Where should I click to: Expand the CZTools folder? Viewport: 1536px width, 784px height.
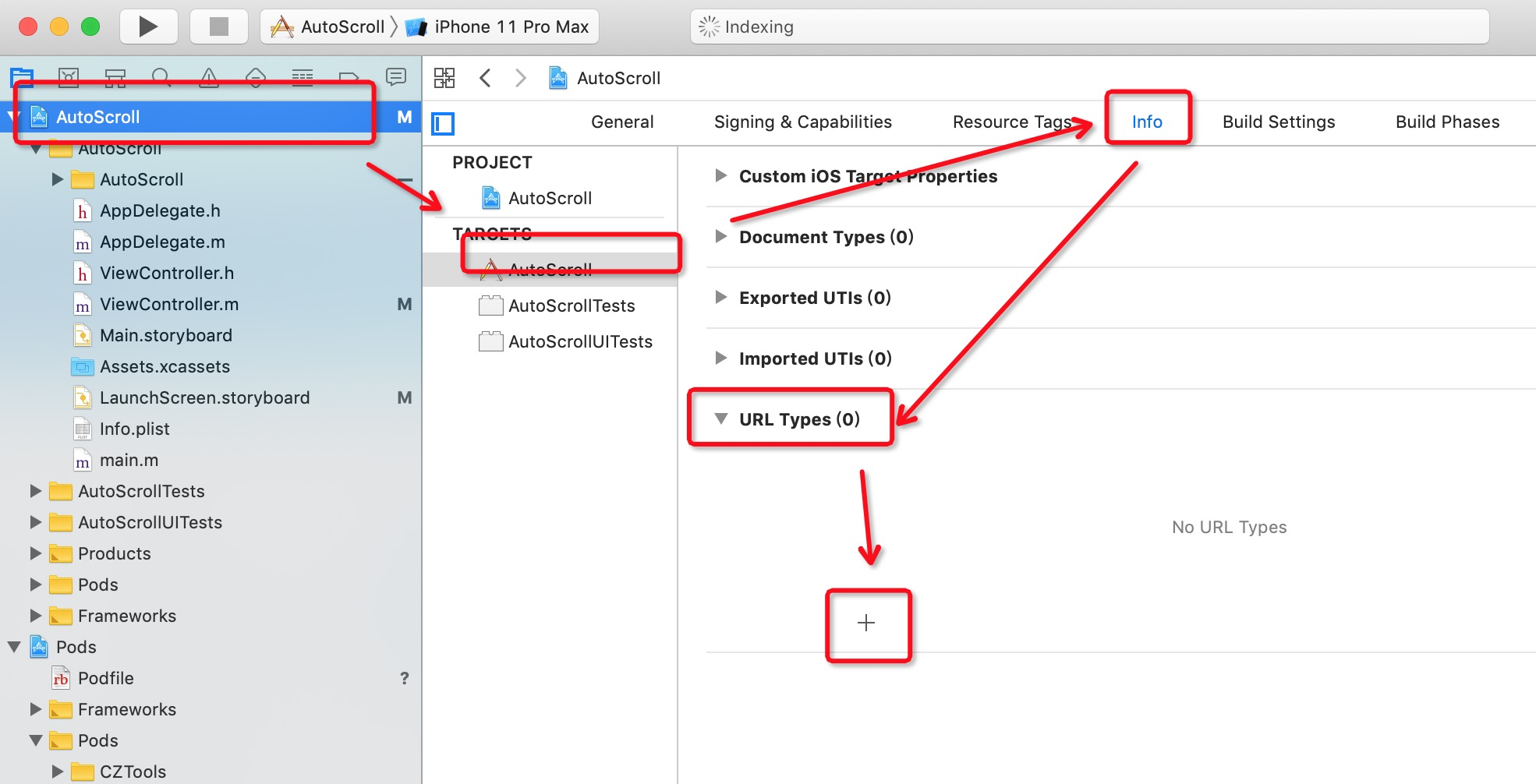pos(58,772)
